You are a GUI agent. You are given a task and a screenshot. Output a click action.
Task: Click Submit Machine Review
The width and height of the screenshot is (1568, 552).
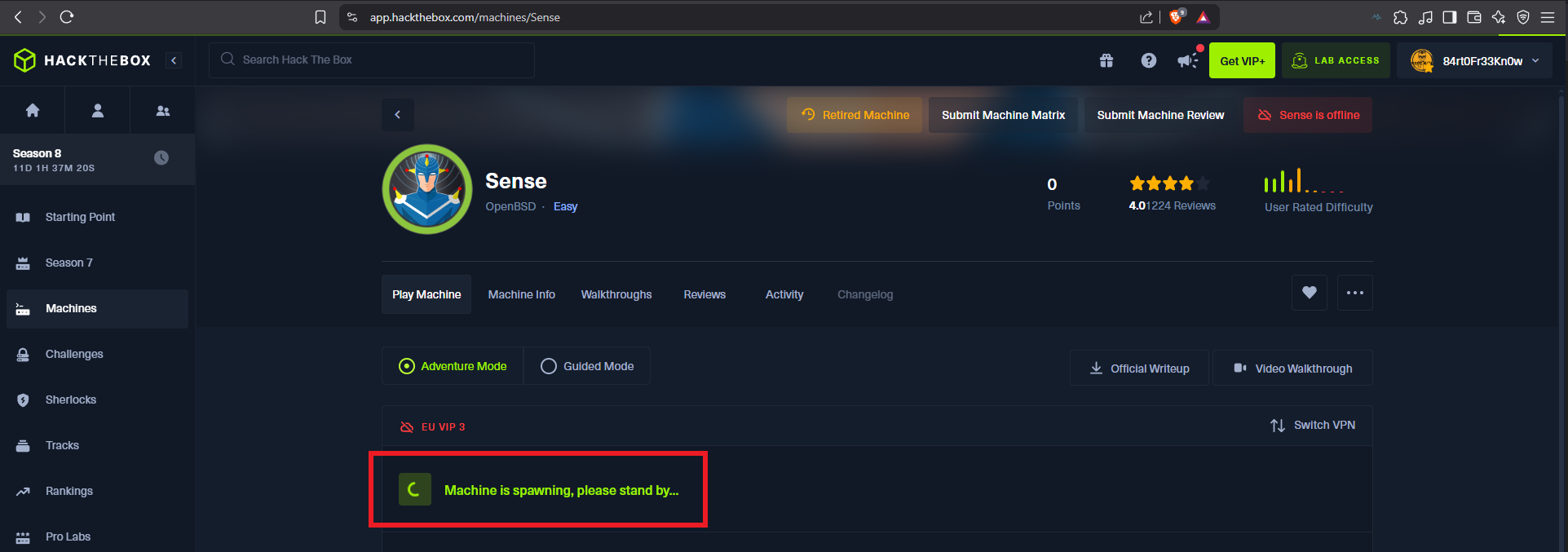(x=1160, y=115)
